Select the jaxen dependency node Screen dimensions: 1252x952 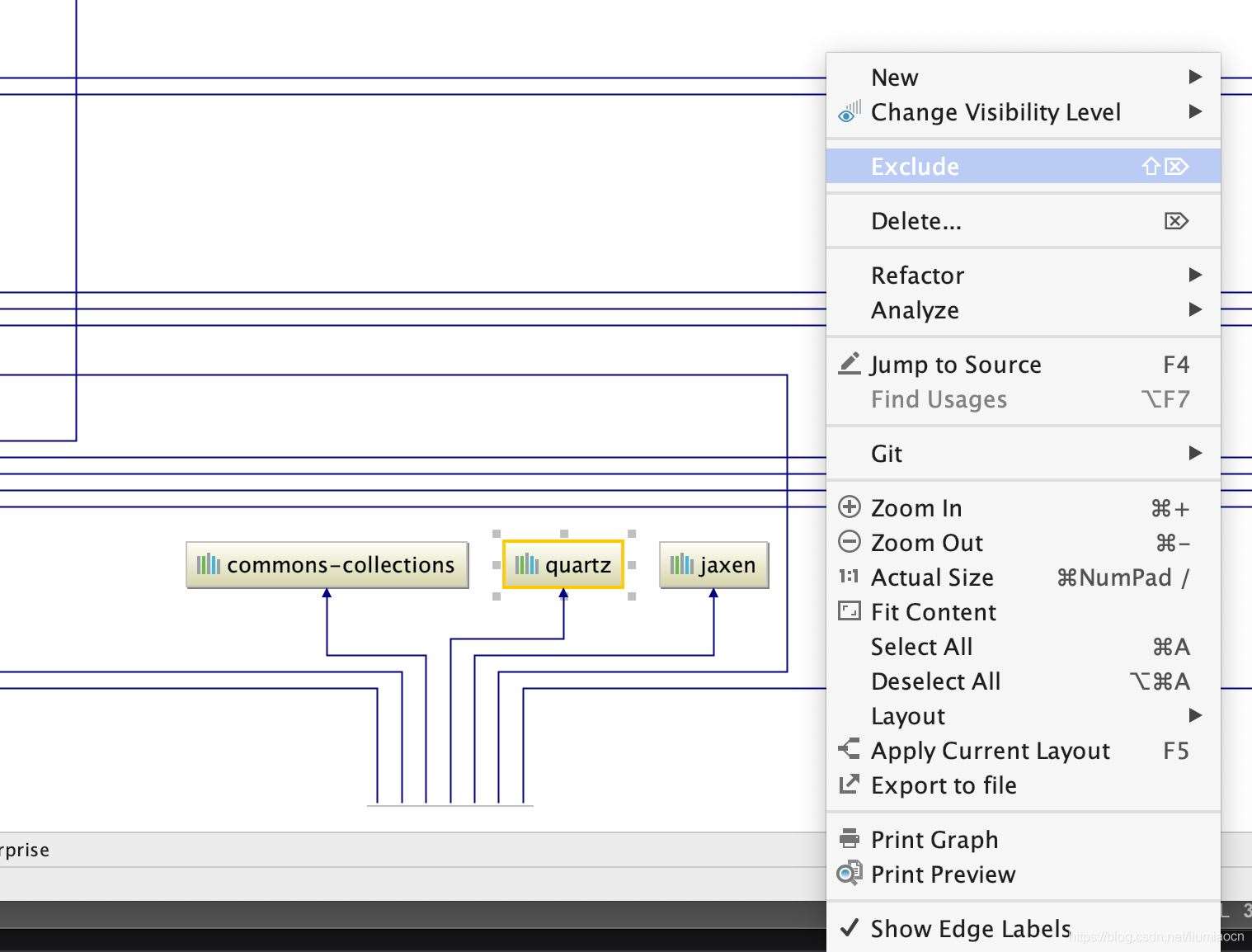[713, 565]
